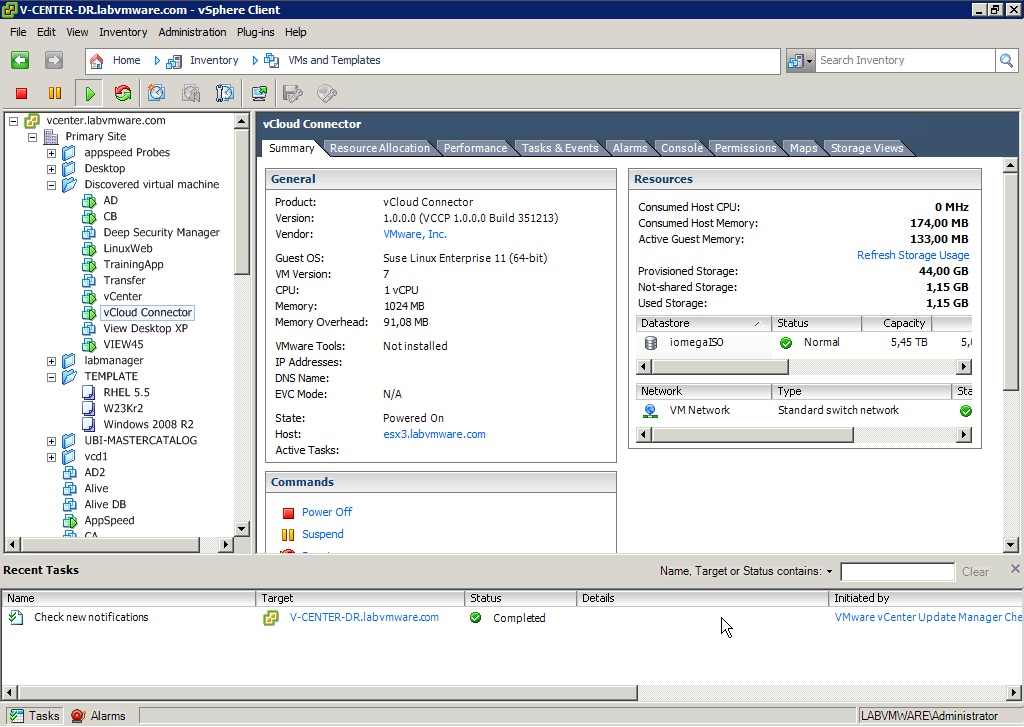Open the task filter criteria dropdown
Screen dimensions: 1024x727
point(829,572)
